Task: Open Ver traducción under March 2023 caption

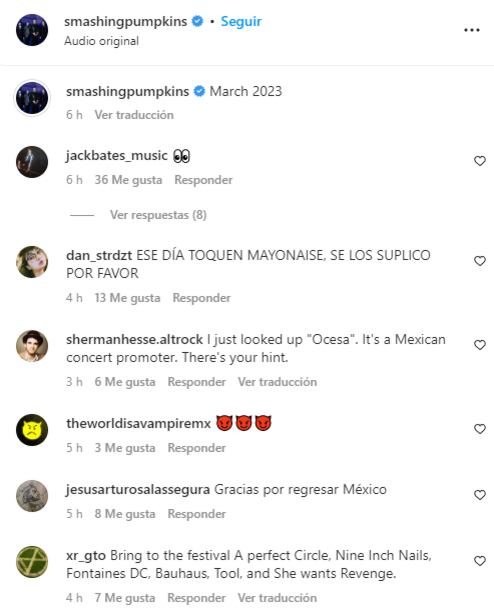Action: coord(134,115)
